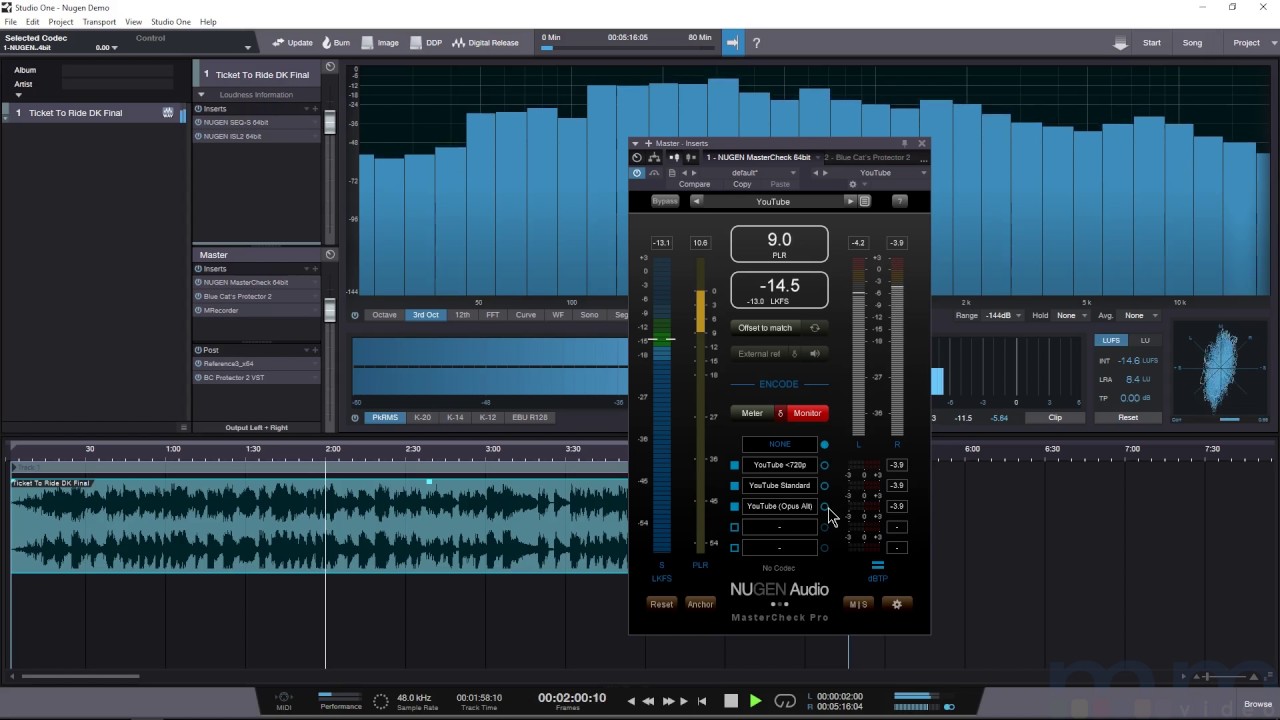Collapse the Loudness Information expander
The width and height of the screenshot is (1280, 720).
[201, 95]
